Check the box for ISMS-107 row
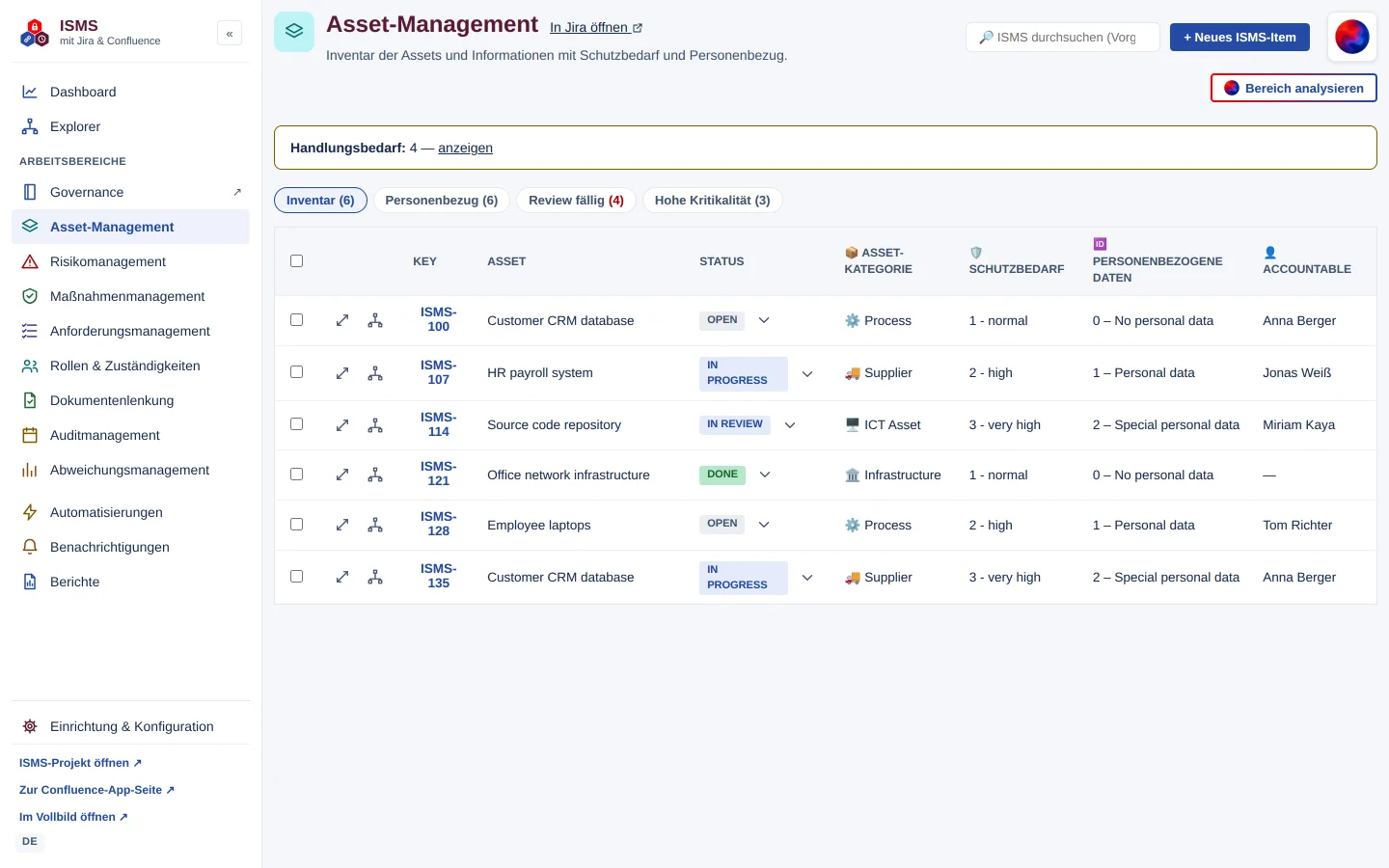This screenshot has width=1389, height=868. point(297,372)
